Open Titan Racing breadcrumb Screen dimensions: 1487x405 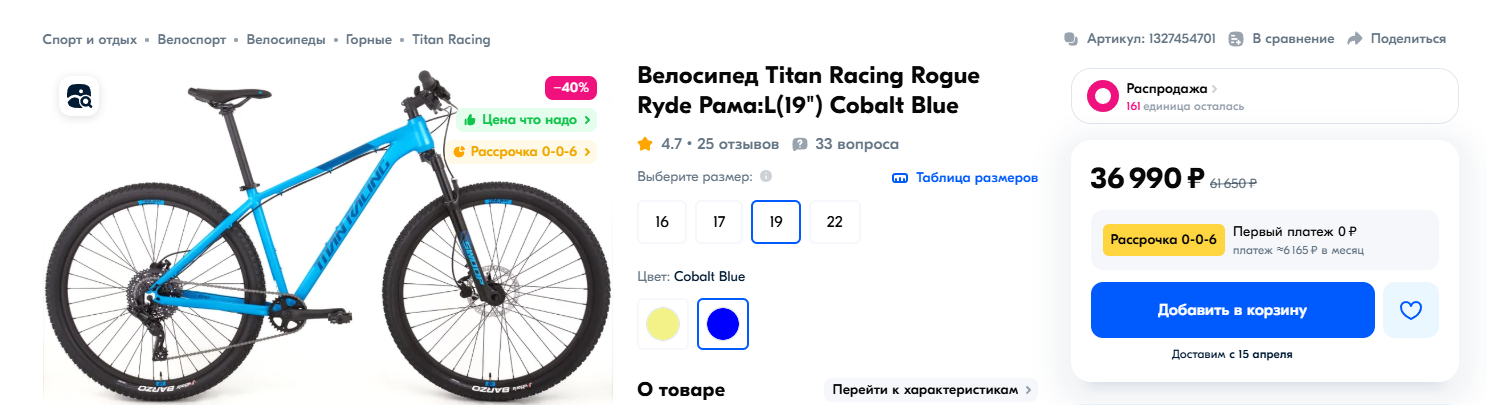(451, 40)
